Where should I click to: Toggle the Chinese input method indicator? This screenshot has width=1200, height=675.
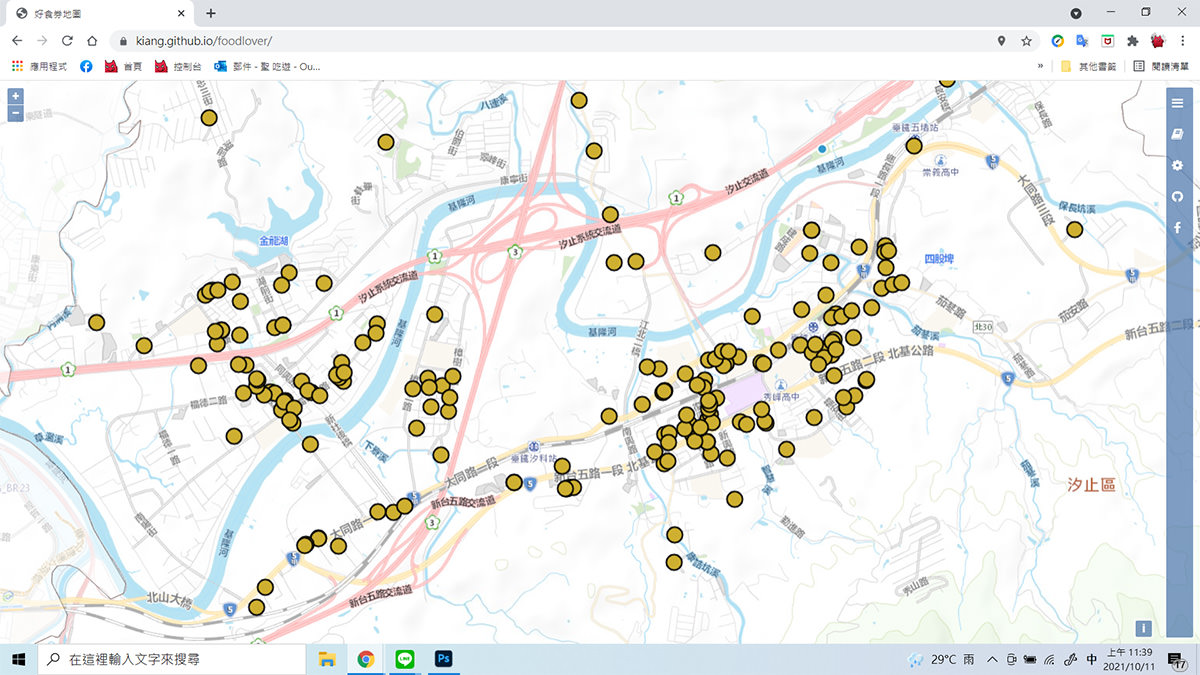[1091, 660]
